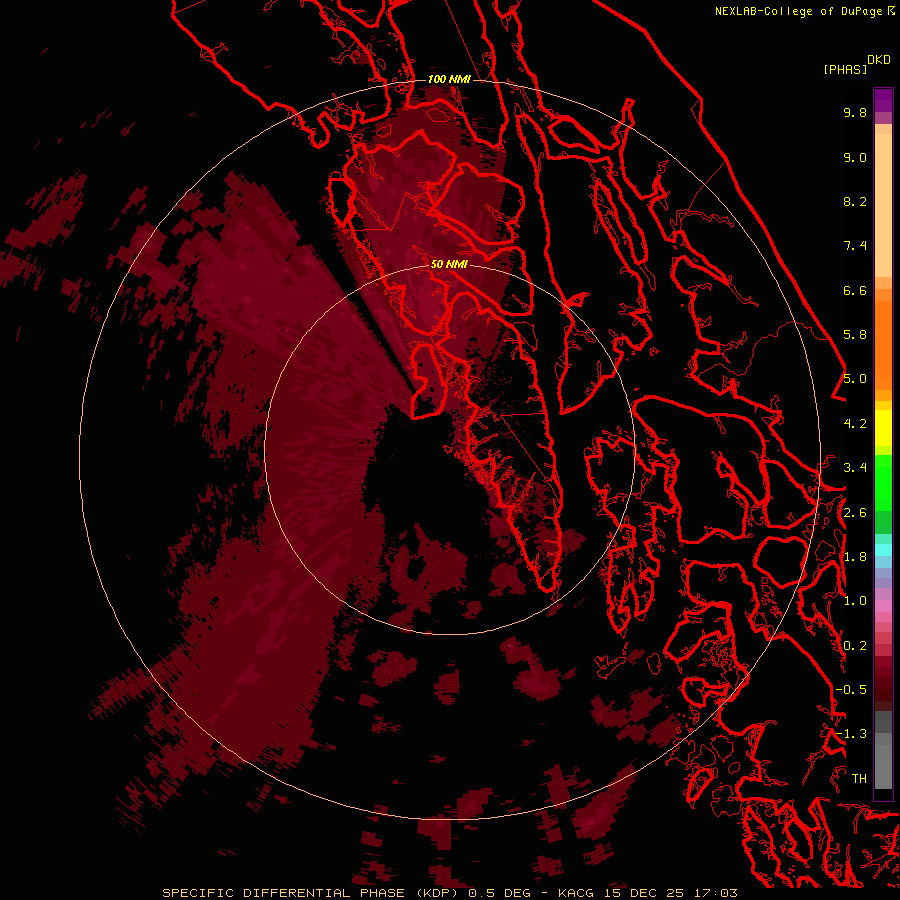Click the [PHAS] legend label

point(845,70)
